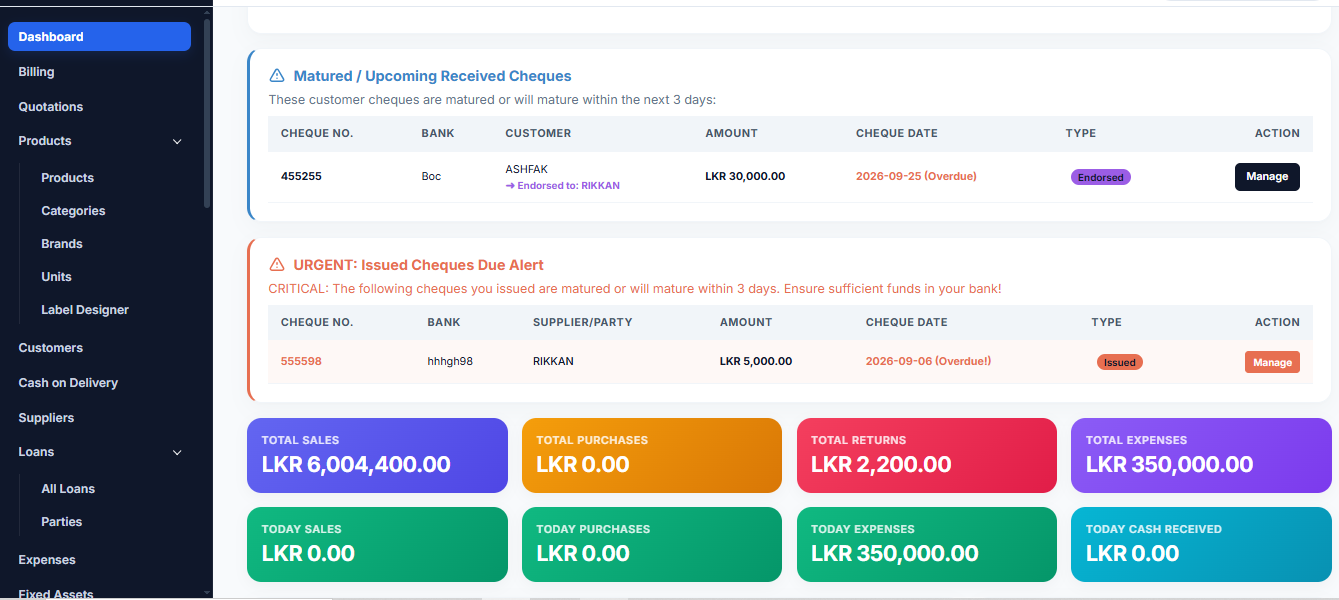
Task: Click the Supplier/Party column header
Action: pos(582,322)
